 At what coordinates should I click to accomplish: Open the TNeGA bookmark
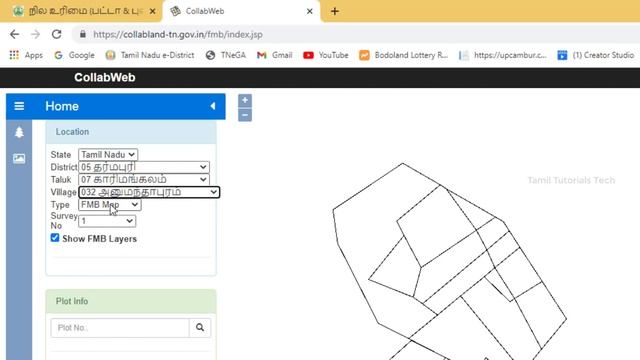pos(226,55)
